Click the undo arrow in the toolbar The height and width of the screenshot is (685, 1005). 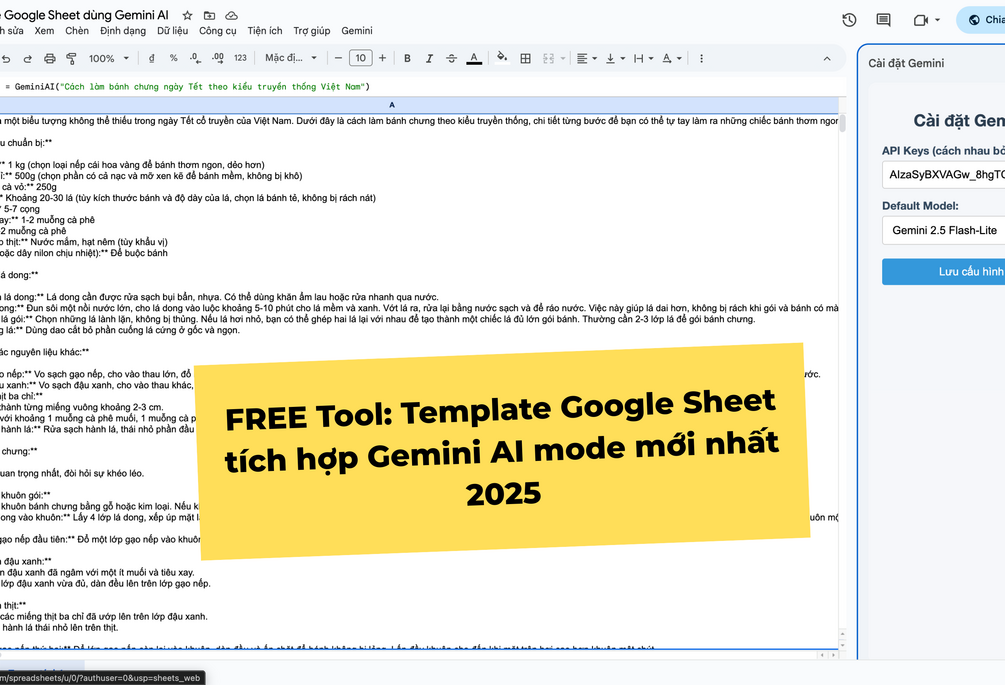[x=6, y=58]
